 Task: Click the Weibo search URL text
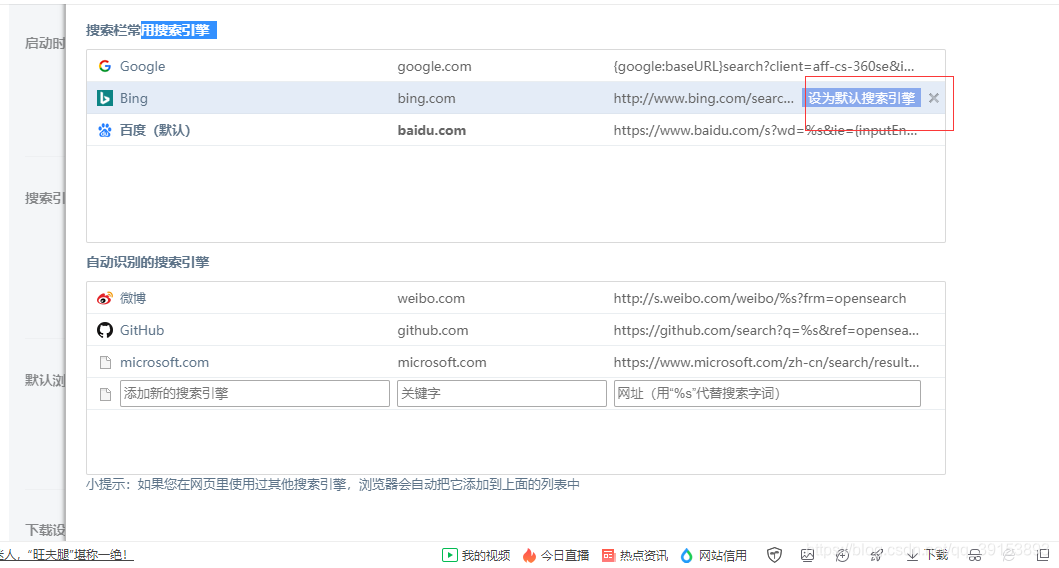[x=760, y=299]
